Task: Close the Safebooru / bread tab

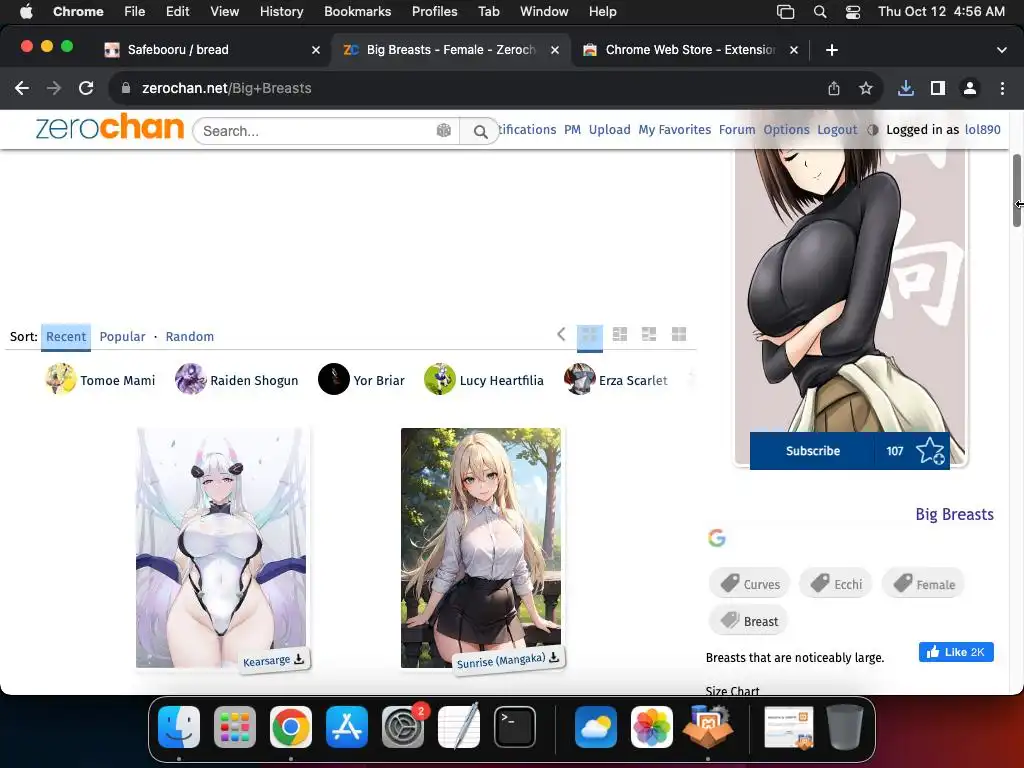Action: pyautogui.click(x=316, y=50)
